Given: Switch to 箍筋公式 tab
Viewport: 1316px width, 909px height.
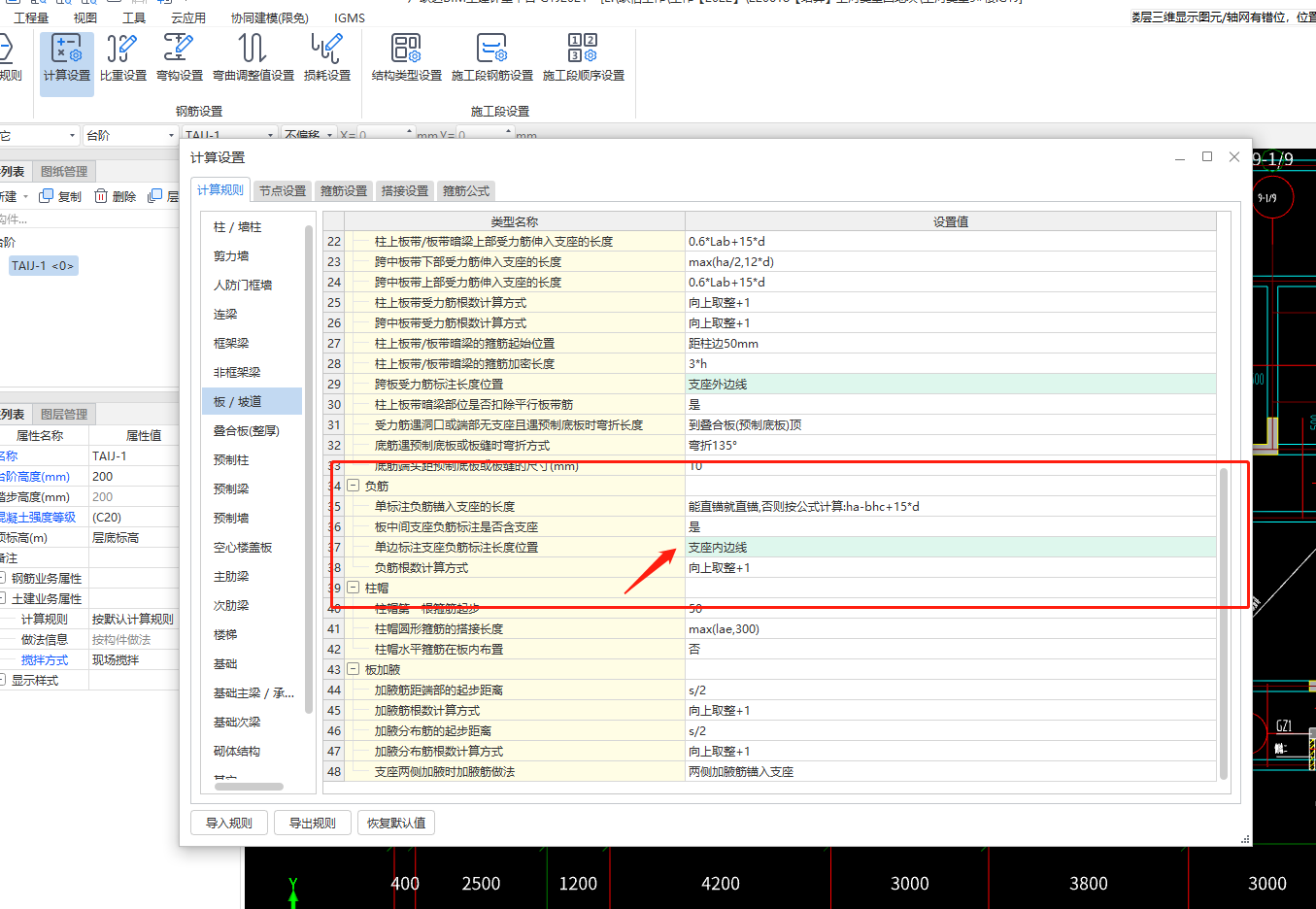Looking at the screenshot, I should pos(466,191).
